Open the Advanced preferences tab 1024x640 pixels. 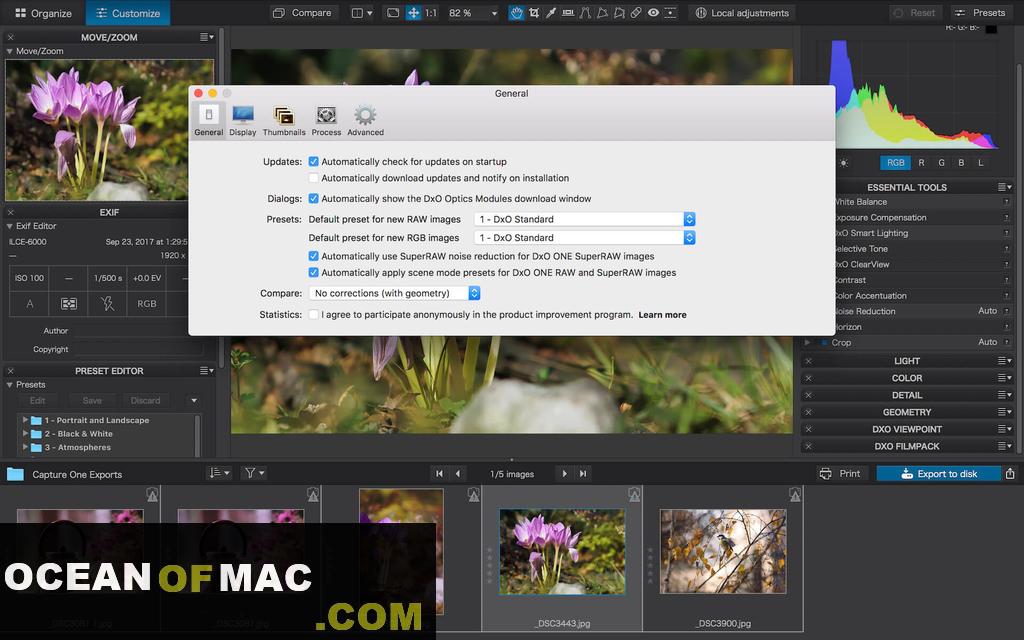tap(366, 121)
